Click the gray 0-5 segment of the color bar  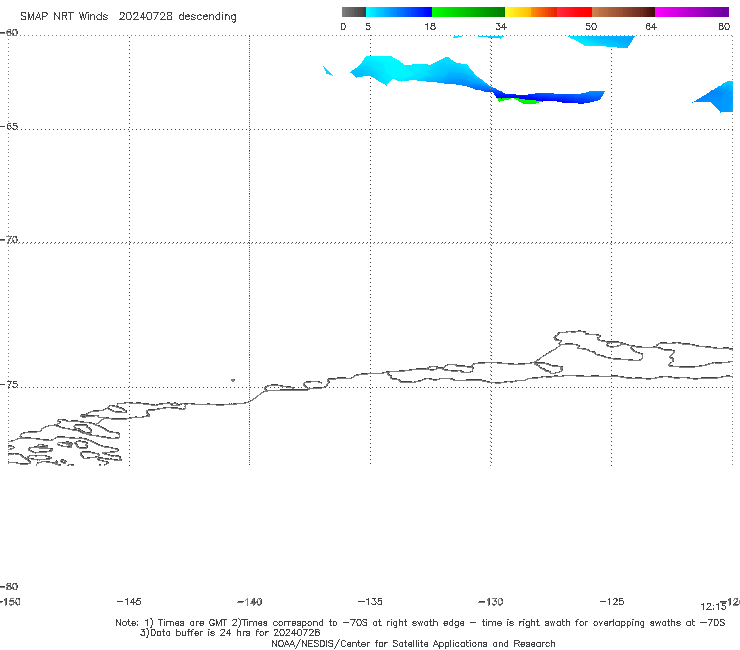click(x=353, y=12)
